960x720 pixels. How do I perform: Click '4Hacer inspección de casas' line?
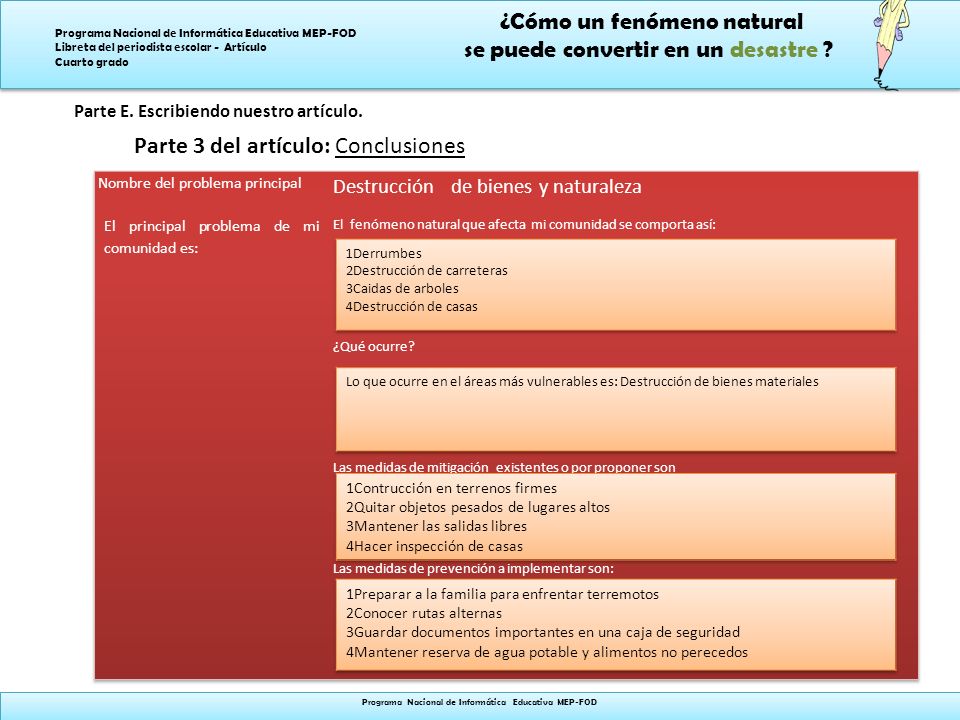tap(434, 546)
